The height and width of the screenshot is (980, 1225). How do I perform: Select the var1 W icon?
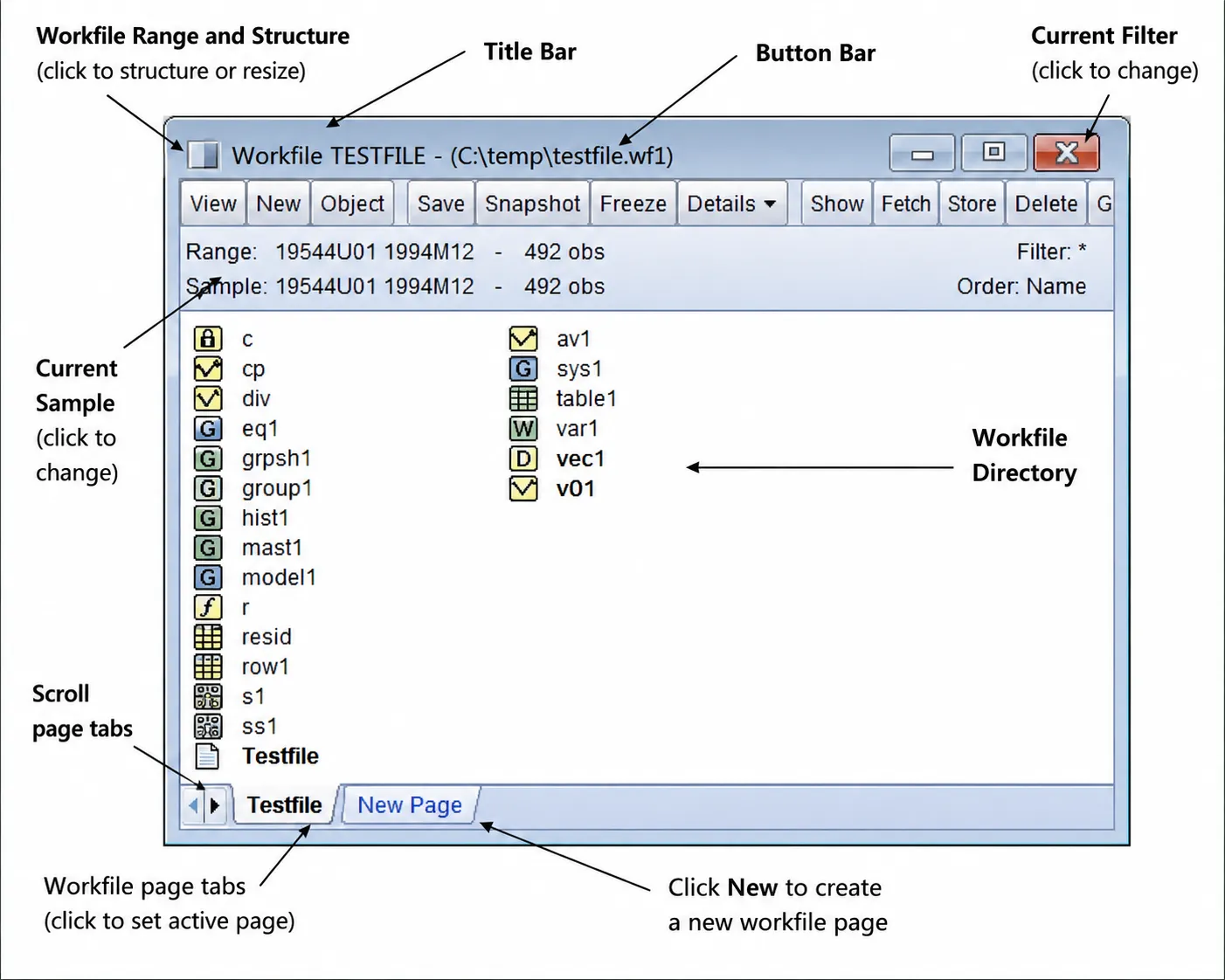tap(523, 428)
